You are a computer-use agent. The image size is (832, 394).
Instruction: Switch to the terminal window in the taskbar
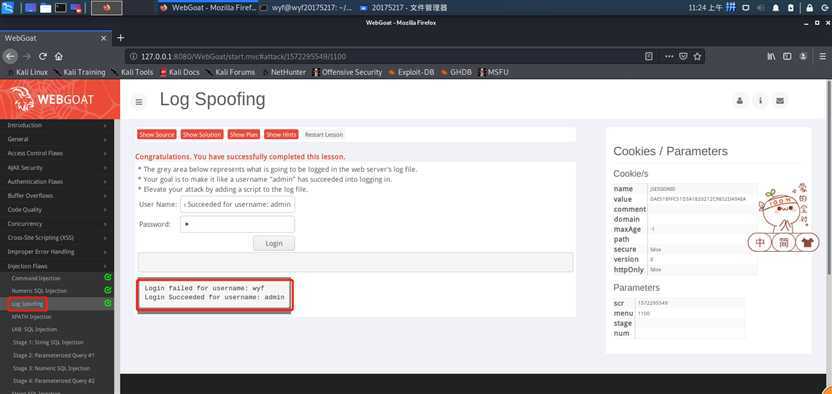(x=306, y=8)
